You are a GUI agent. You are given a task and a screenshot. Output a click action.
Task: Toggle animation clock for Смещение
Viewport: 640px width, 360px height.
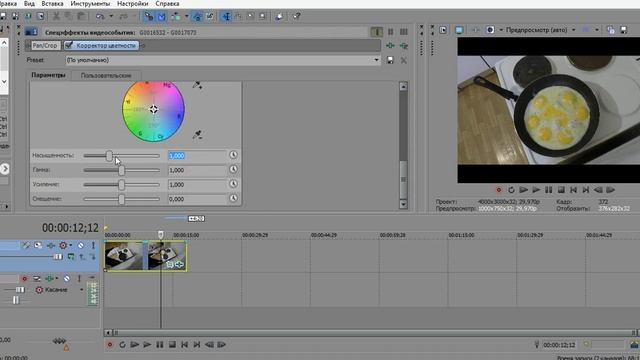pyautogui.click(x=233, y=198)
